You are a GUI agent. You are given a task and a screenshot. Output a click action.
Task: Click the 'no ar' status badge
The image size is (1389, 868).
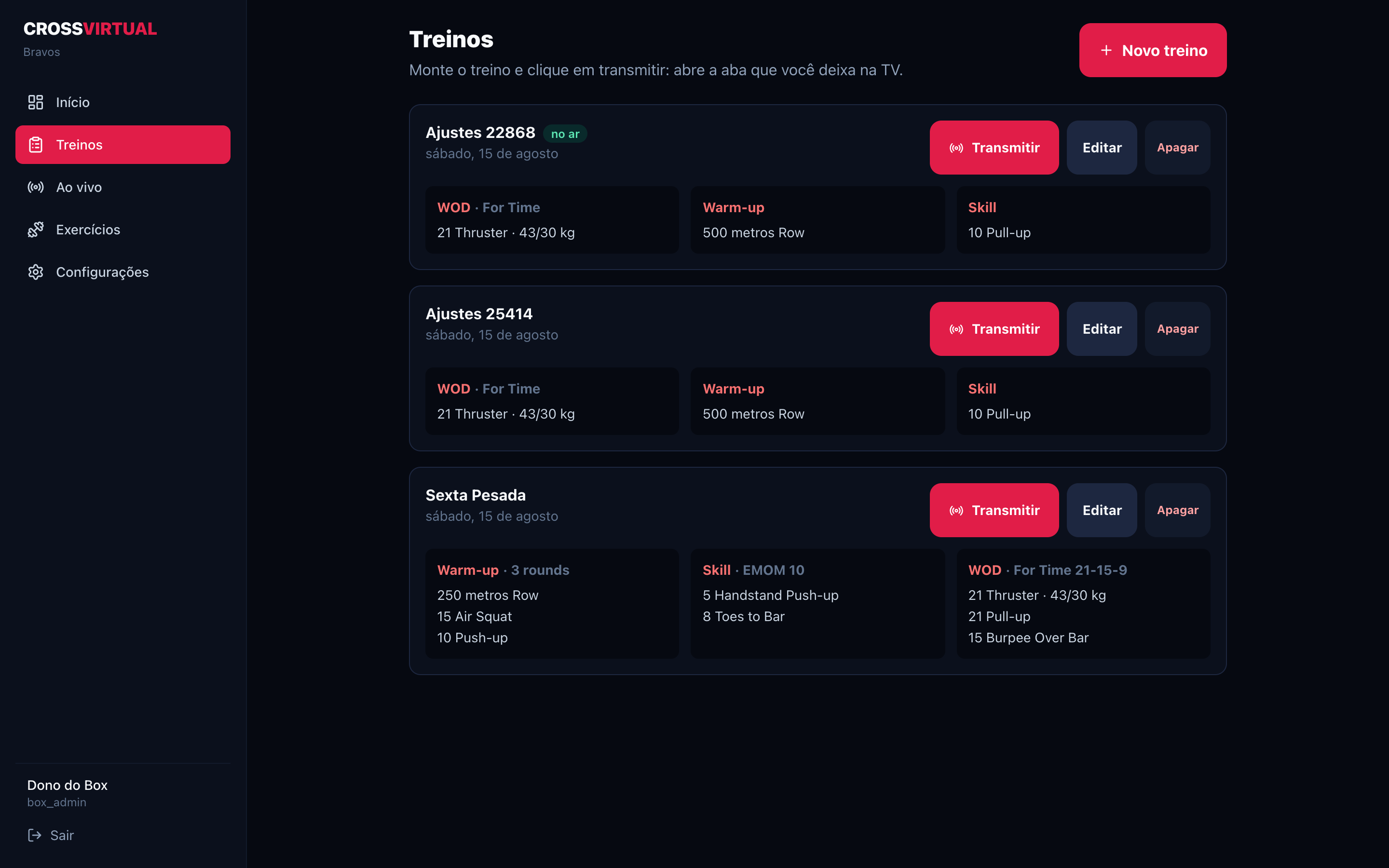[x=565, y=134]
